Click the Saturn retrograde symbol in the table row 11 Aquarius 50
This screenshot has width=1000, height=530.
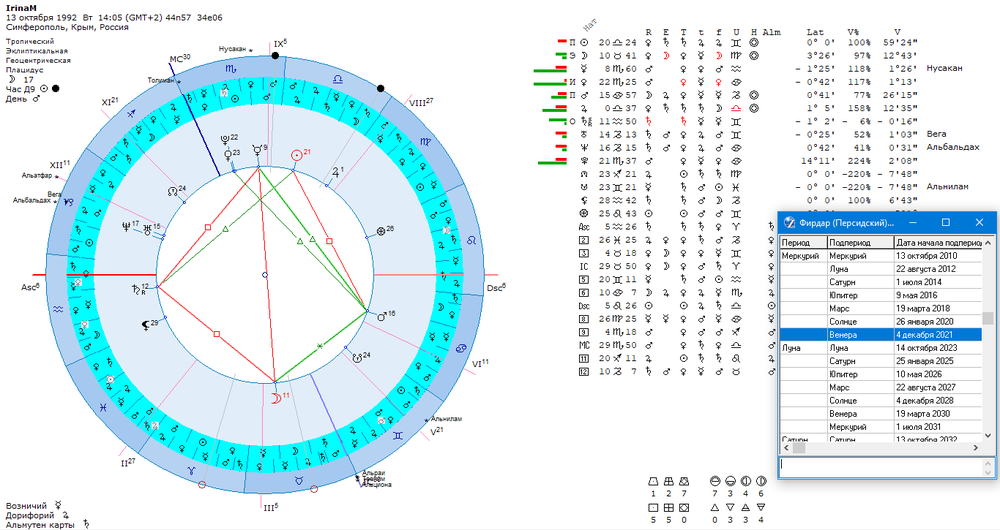(x=585, y=122)
